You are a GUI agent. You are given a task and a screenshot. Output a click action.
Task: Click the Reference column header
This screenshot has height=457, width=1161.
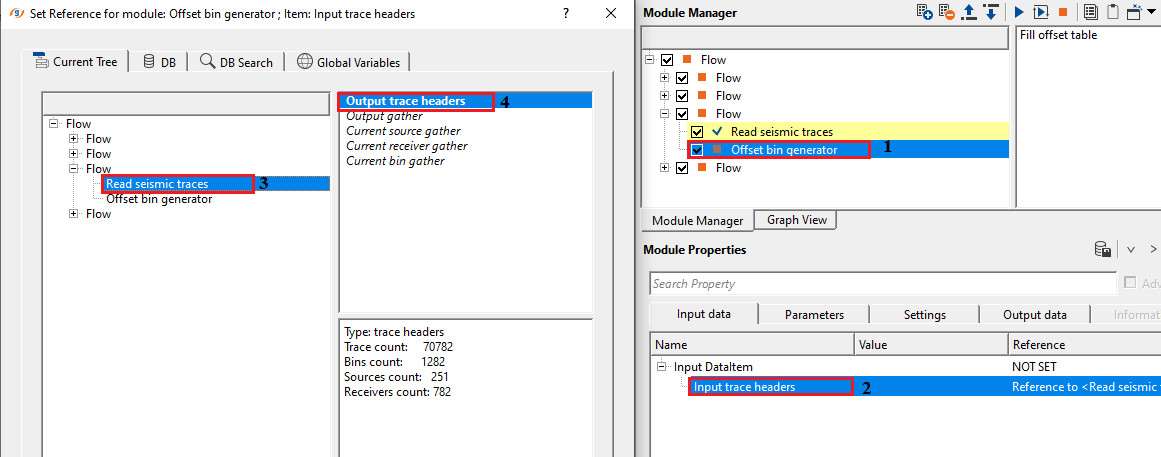click(1084, 344)
